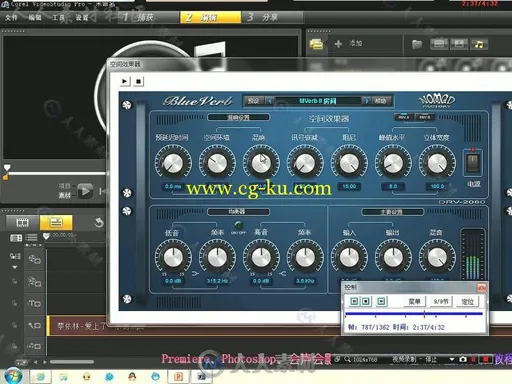Click the blue progress bar in control window

pos(414,314)
